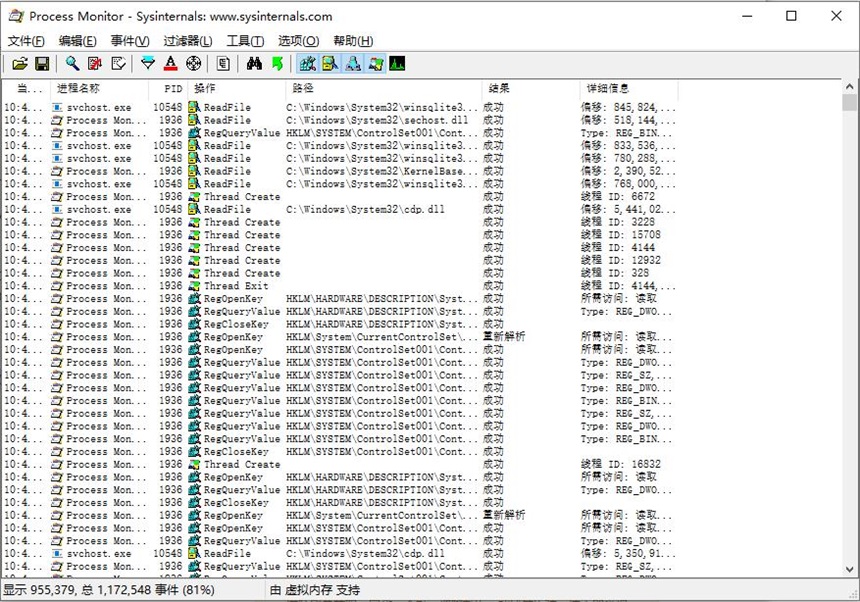
Task: Select the Include Process From Window target icon
Action: click(194, 64)
